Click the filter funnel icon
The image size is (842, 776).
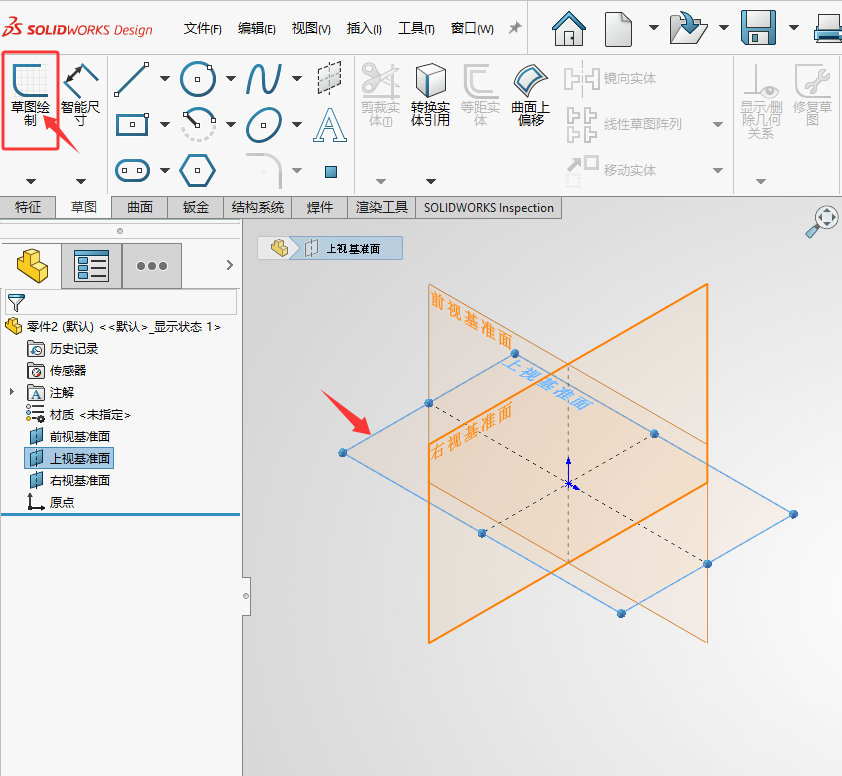(16, 302)
